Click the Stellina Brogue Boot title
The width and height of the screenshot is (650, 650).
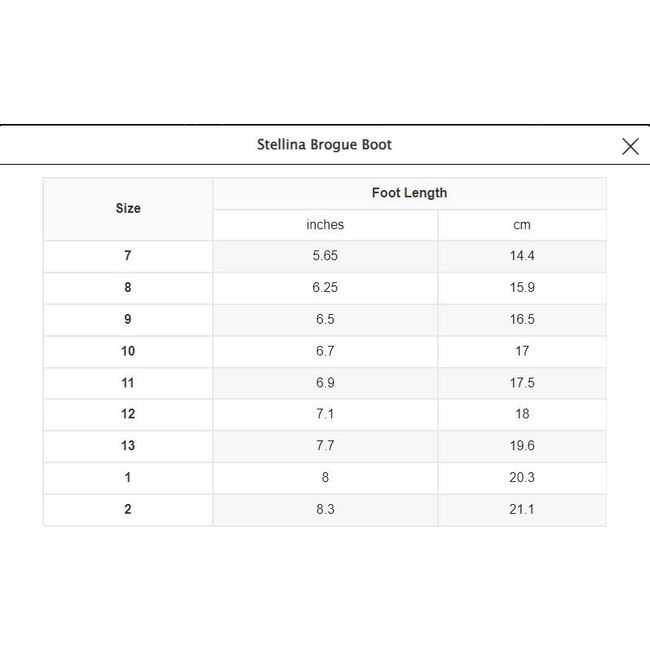coord(324,145)
